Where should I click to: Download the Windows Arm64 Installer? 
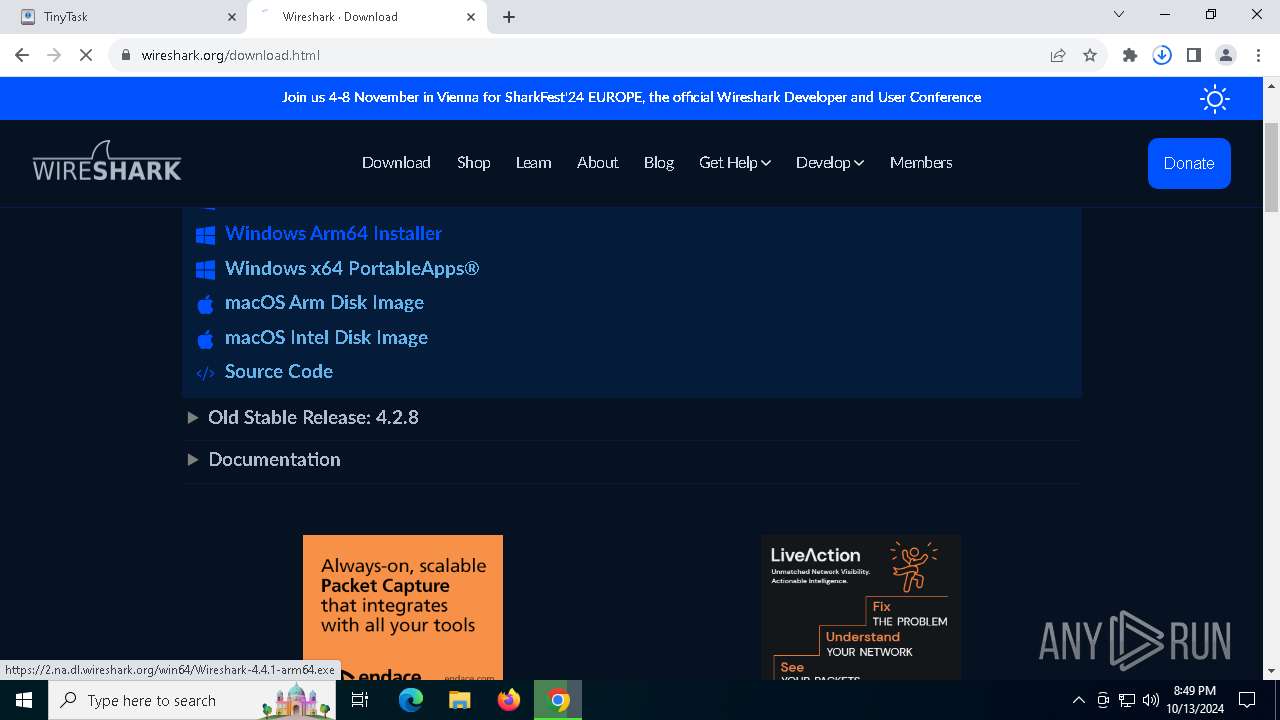(333, 233)
